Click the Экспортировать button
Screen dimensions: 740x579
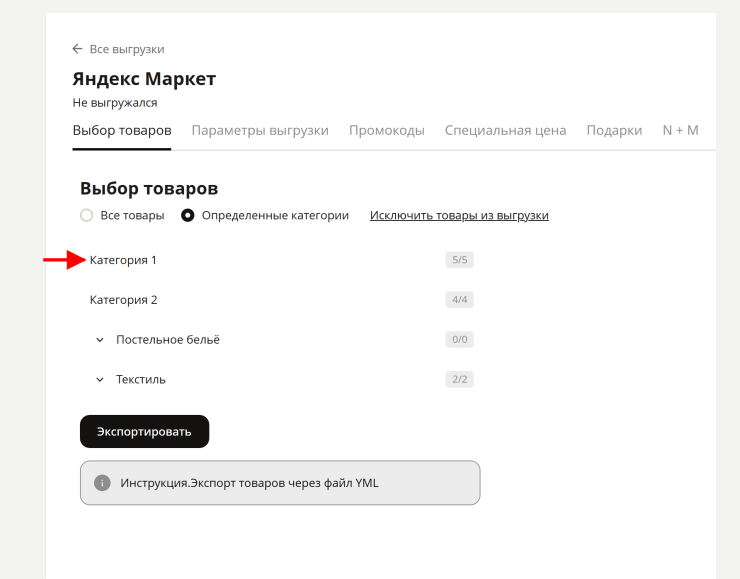144,431
